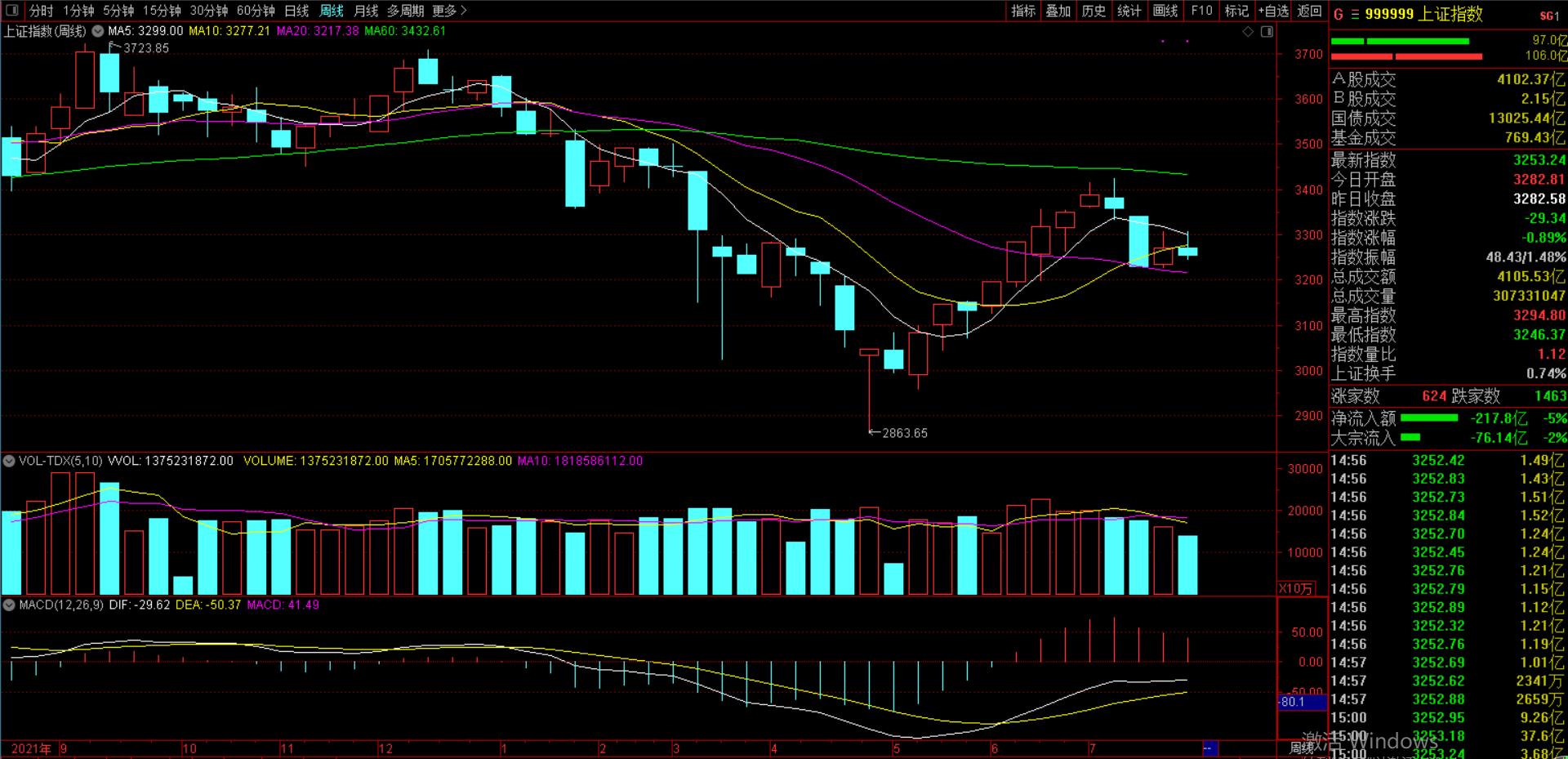Click the 总成交额 row
Image resolution: width=1568 pixels, height=759 pixels.
(x=1449, y=277)
